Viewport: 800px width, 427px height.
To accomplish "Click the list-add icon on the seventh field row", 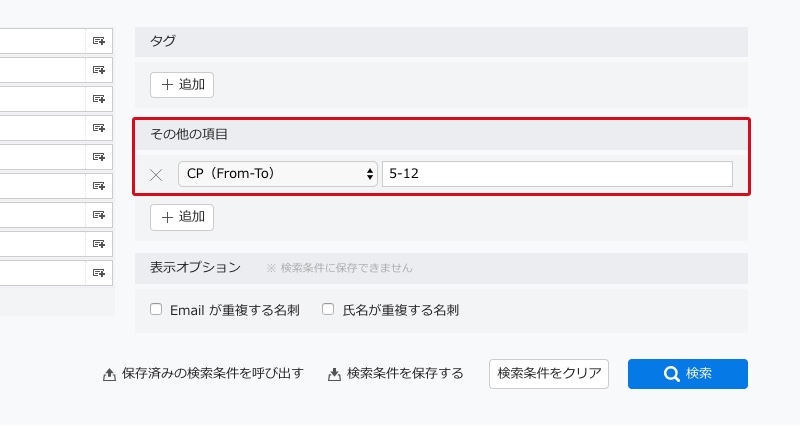I will pyautogui.click(x=99, y=215).
